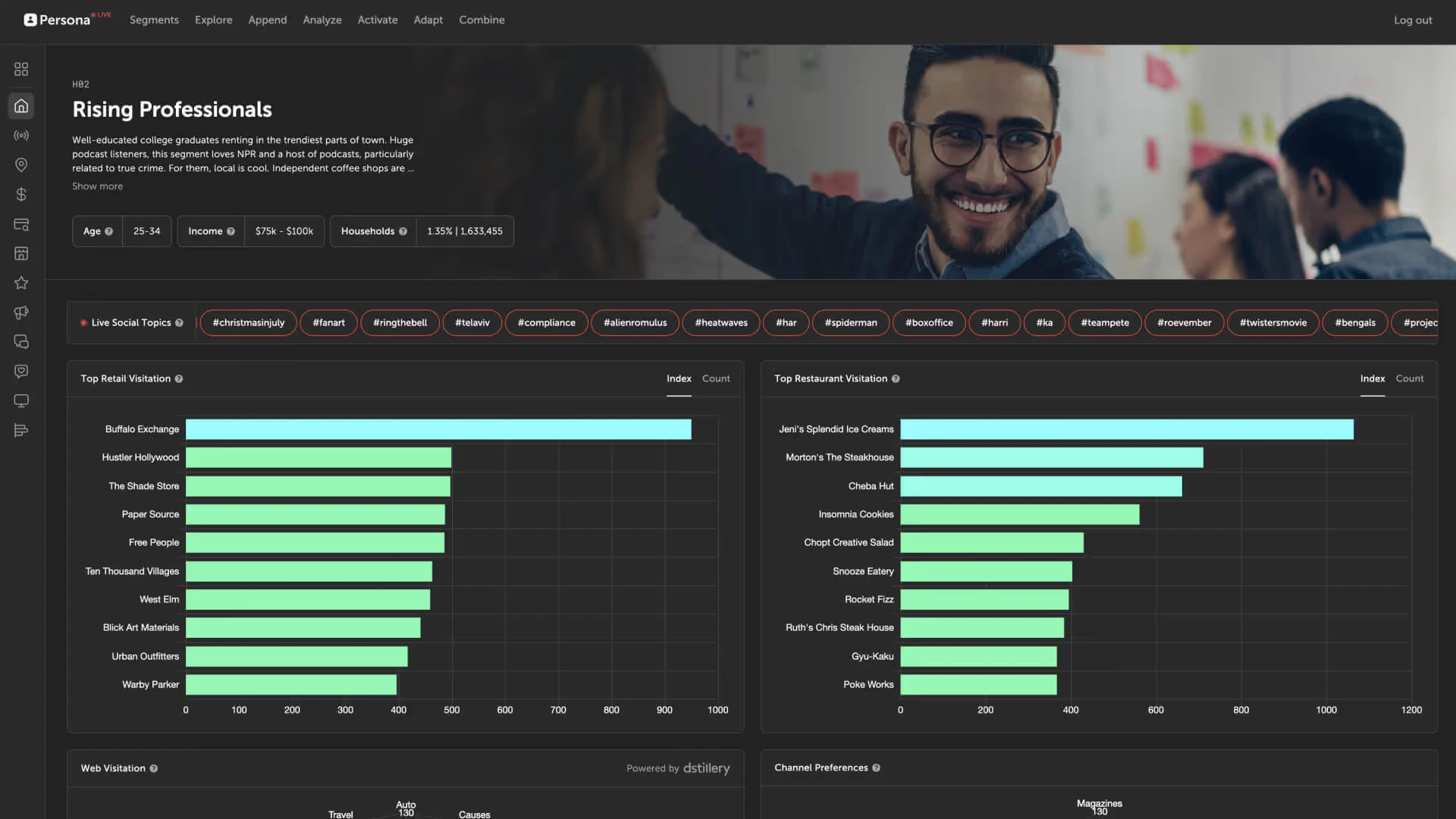Click the Buffalo Exchange bar
The width and height of the screenshot is (1456, 819).
pos(438,429)
